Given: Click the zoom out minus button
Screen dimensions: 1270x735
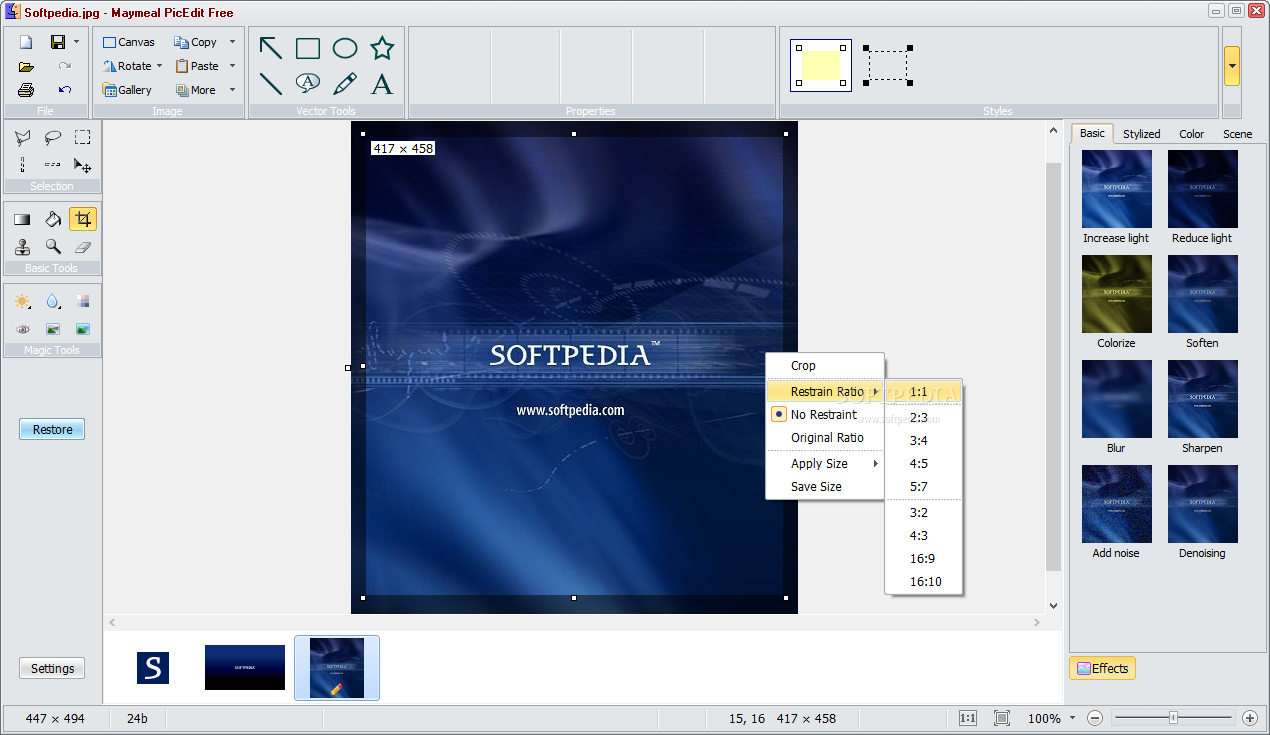Looking at the screenshot, I should (1095, 718).
